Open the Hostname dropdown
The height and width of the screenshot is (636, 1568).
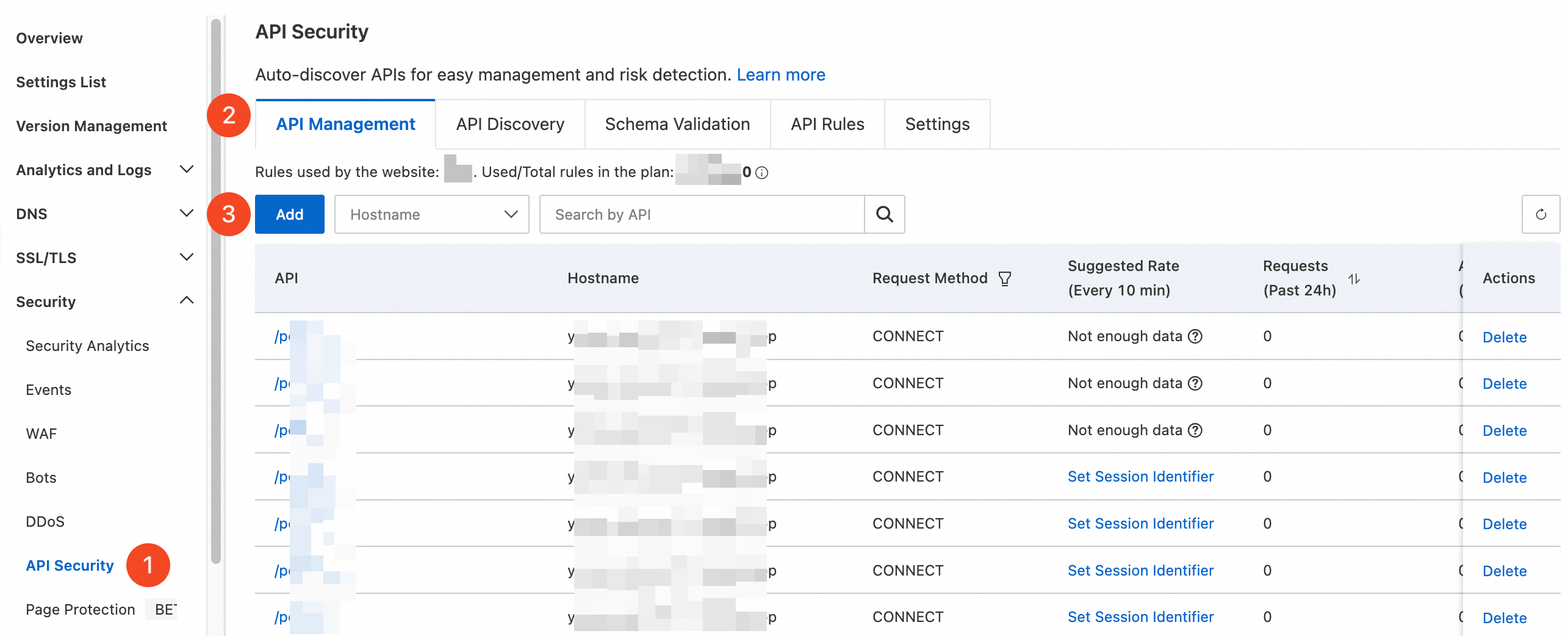[x=431, y=214]
